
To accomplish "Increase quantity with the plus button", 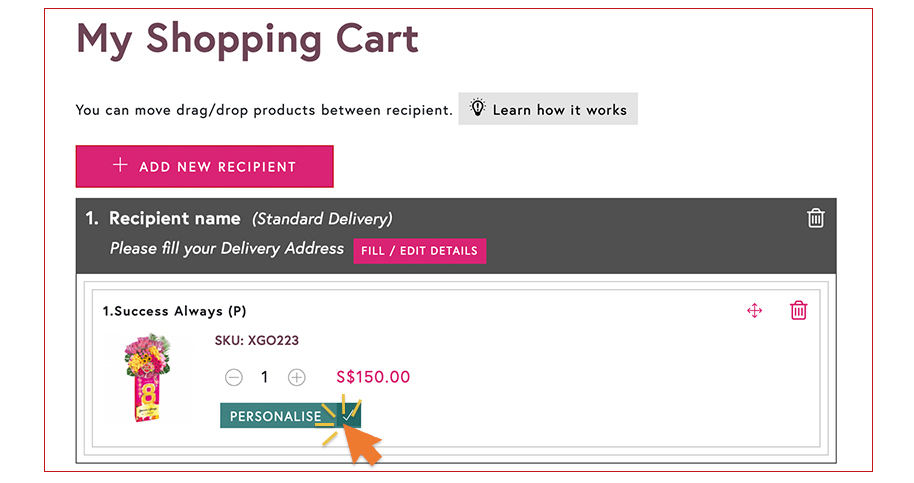I will point(297,378).
